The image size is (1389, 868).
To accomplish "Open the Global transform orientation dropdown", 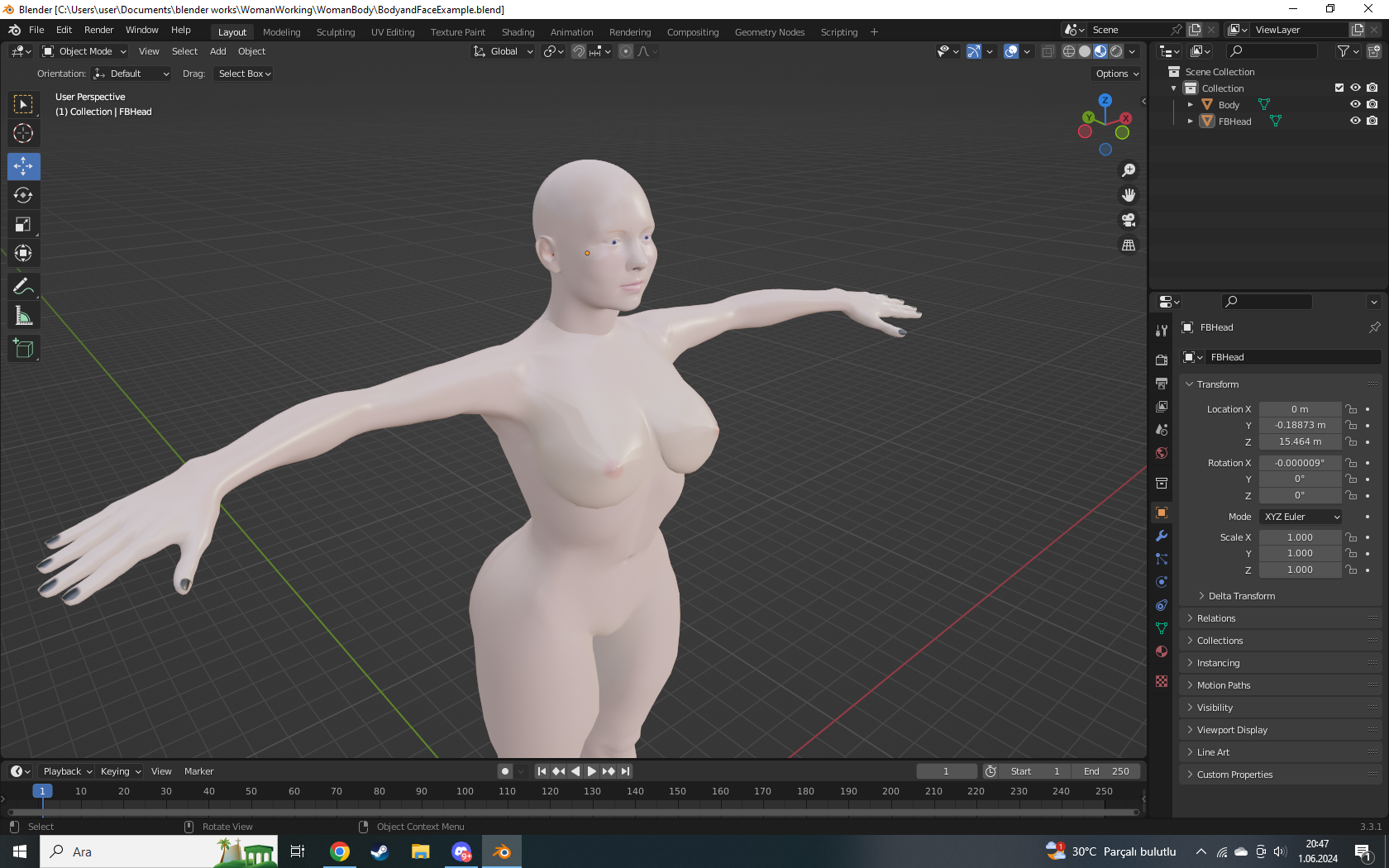I will click(x=504, y=51).
